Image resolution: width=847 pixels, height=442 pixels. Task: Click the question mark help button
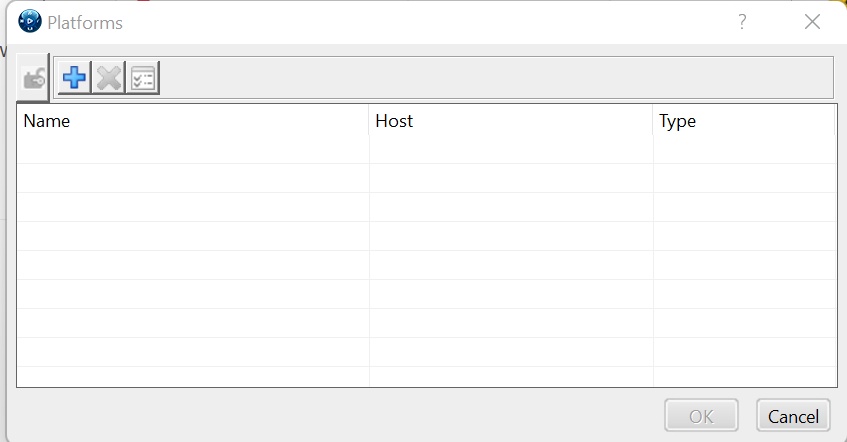(742, 22)
